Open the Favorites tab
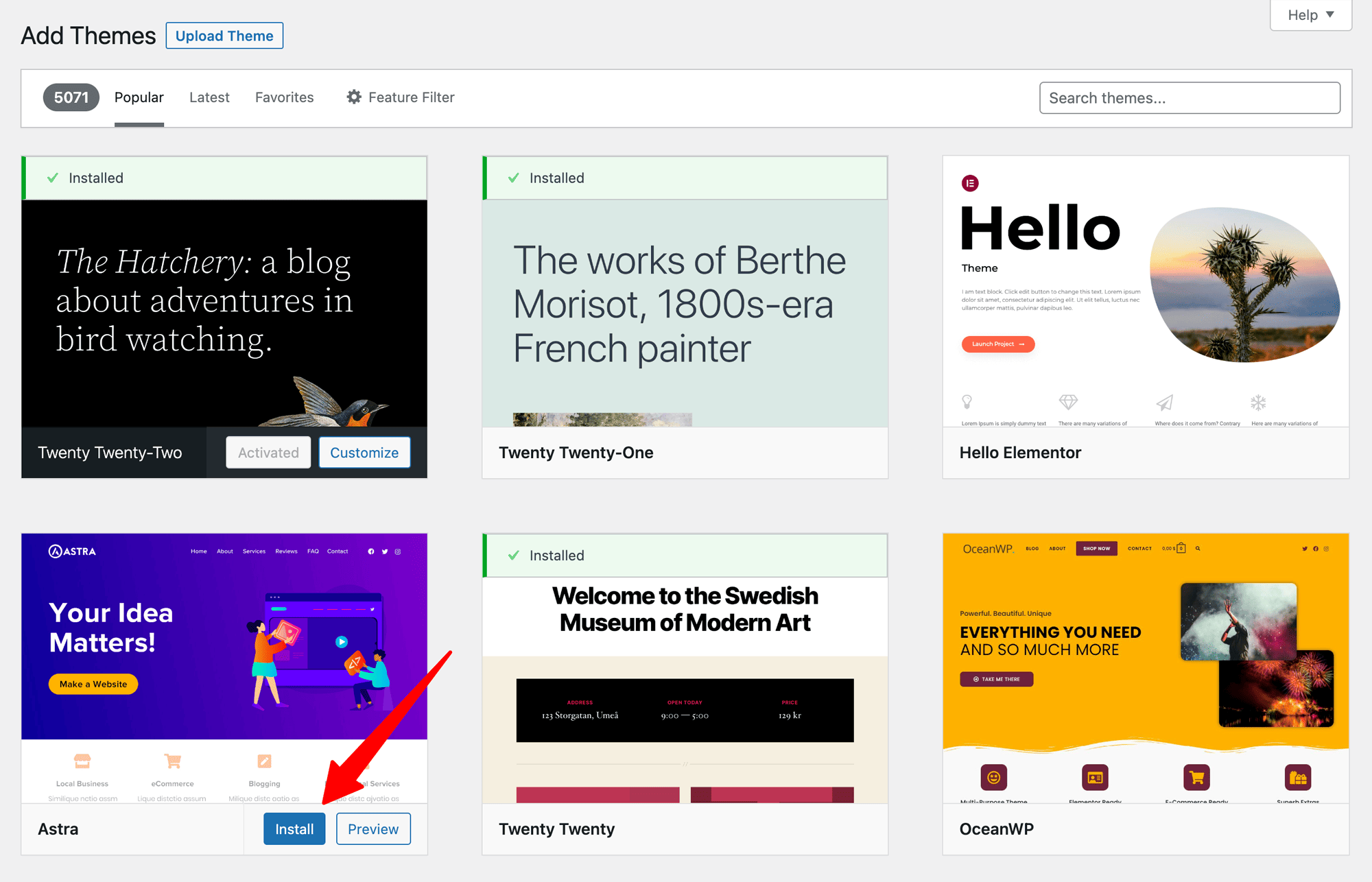This screenshot has width=1372, height=882. click(284, 97)
